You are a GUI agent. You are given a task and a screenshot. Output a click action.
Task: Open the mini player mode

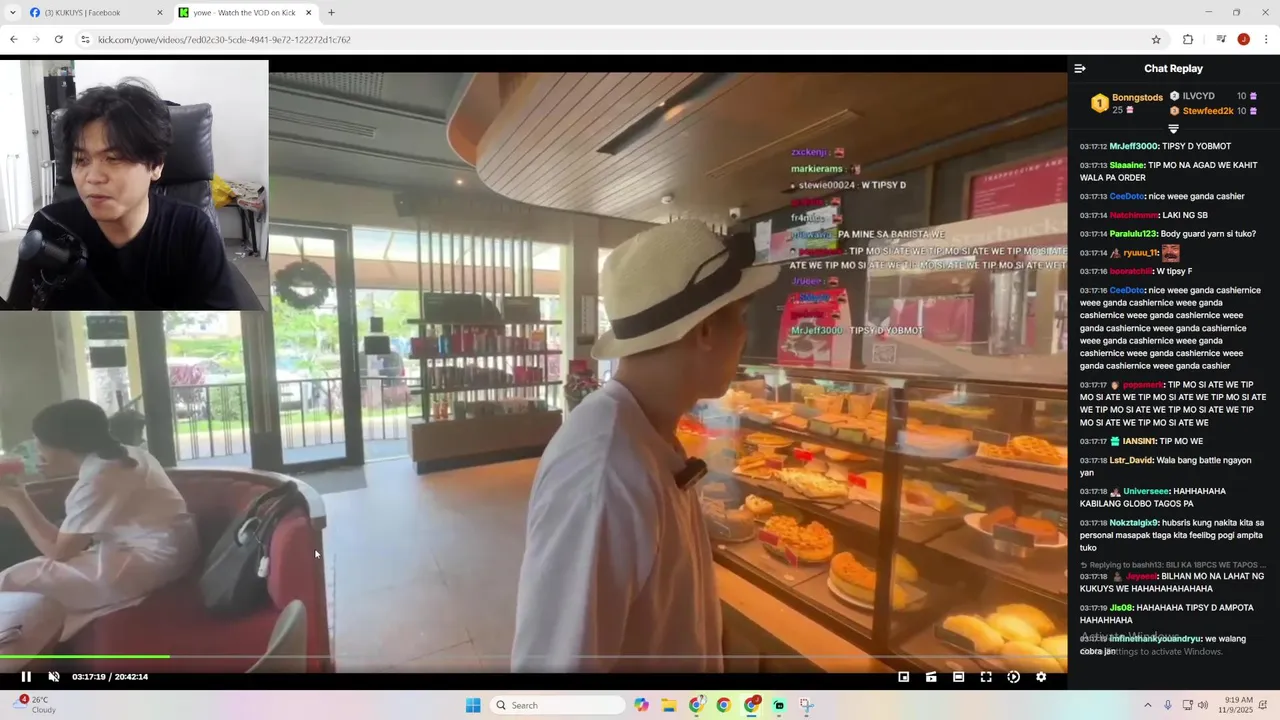coord(903,677)
